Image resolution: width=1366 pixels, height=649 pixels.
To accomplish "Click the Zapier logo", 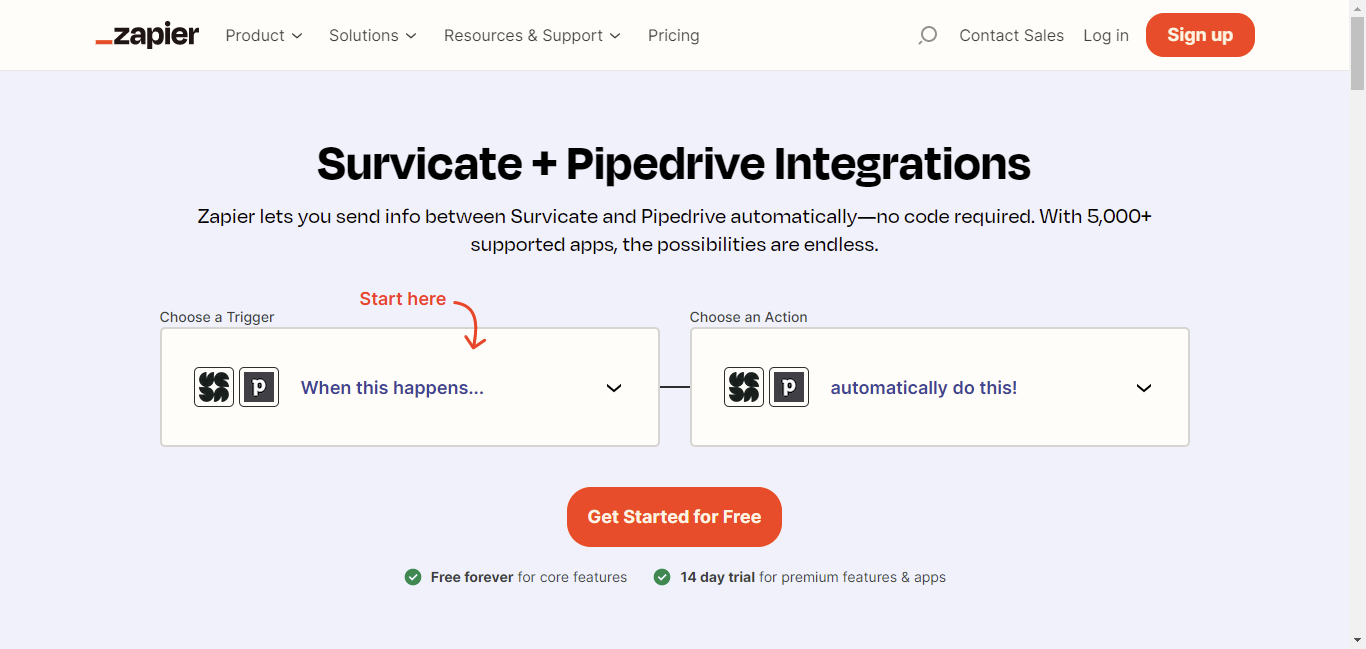I will tap(146, 35).
